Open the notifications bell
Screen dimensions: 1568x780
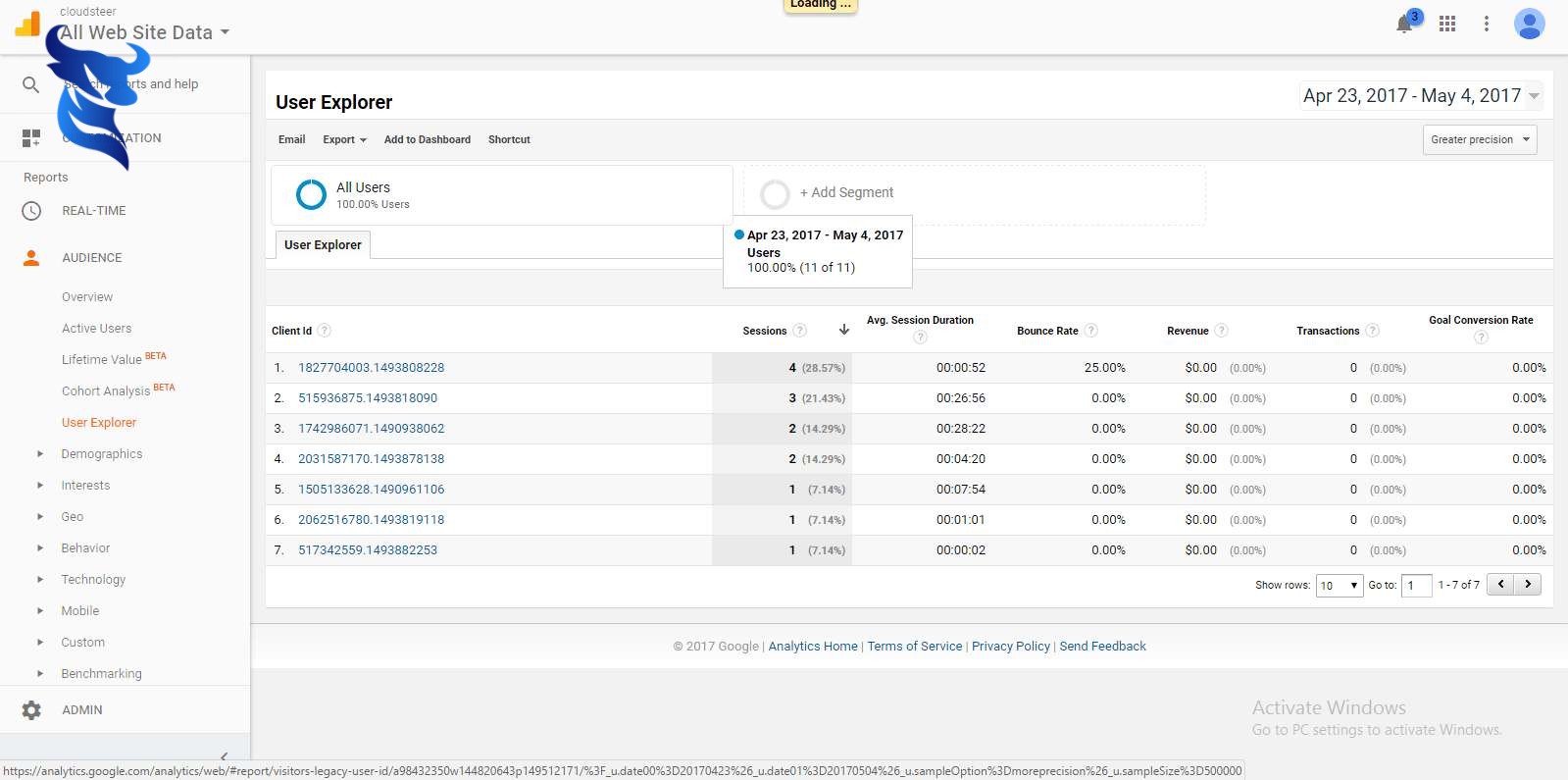tap(1404, 24)
